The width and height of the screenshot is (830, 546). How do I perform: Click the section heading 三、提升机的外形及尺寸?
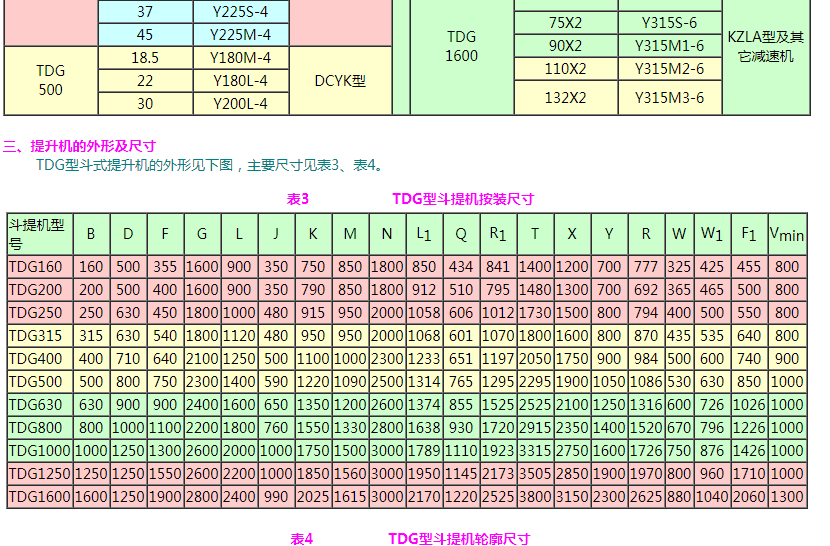click(x=80, y=146)
